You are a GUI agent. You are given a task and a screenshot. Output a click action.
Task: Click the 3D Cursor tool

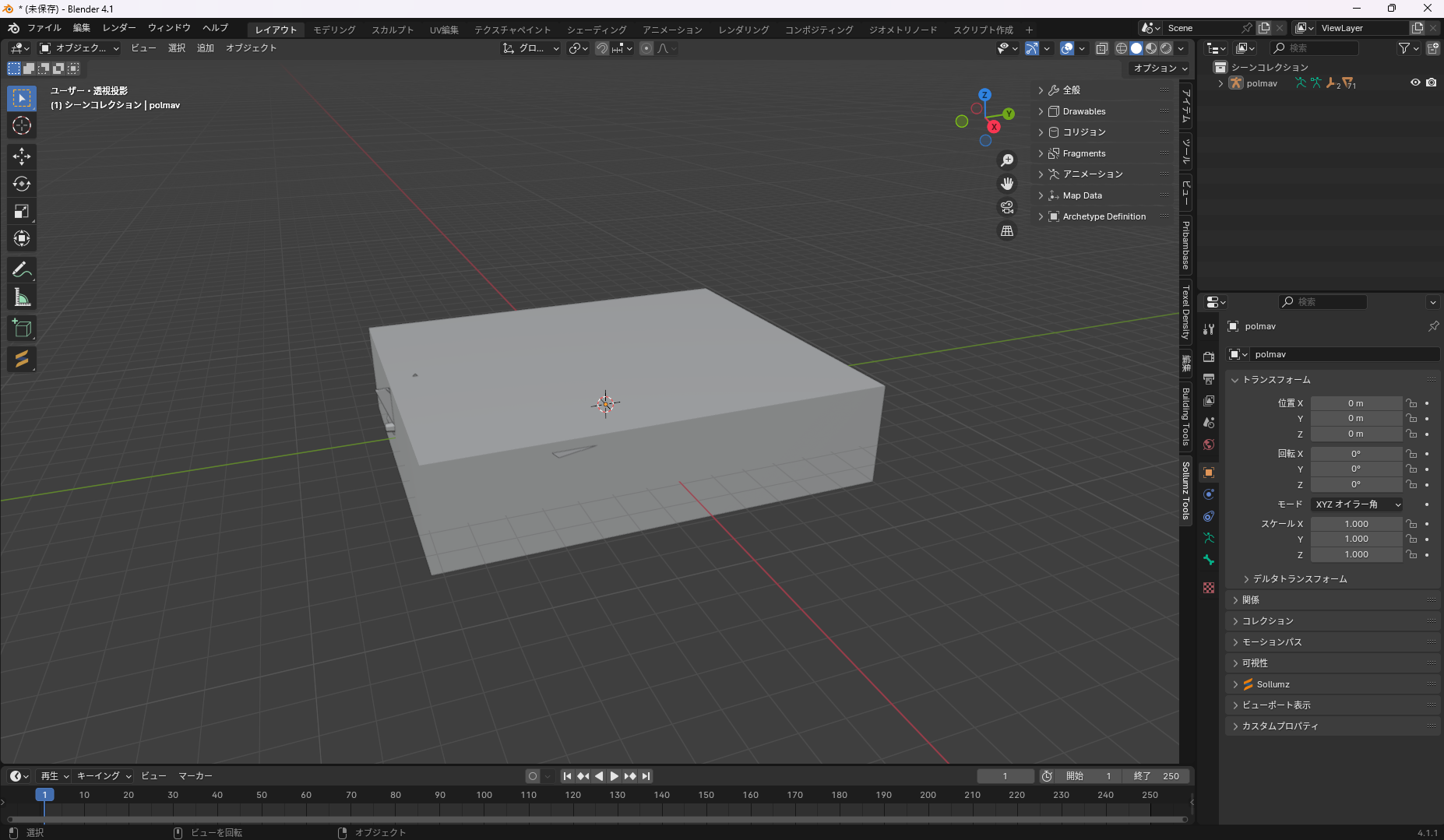(22, 125)
